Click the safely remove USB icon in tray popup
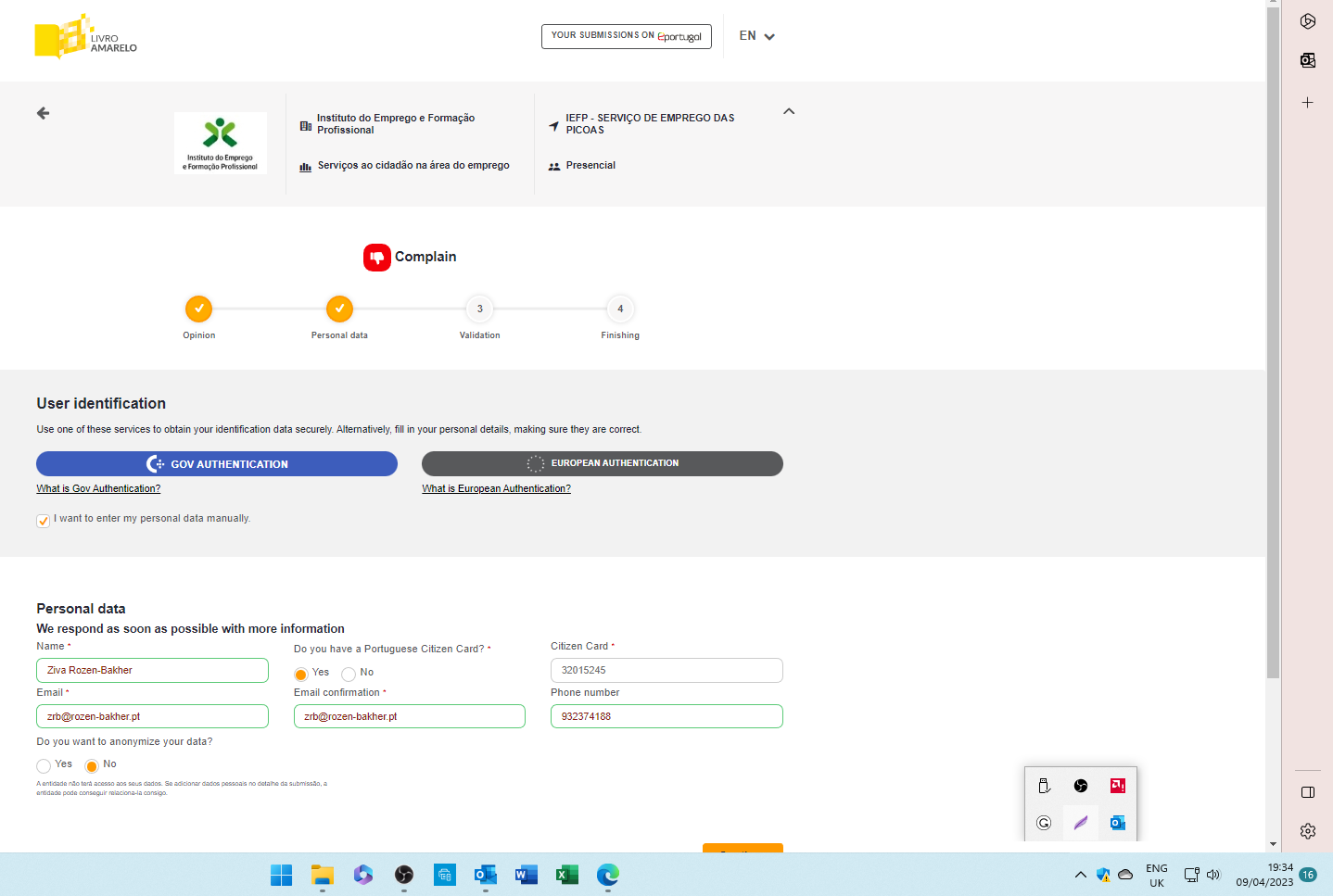This screenshot has height=896, width=1333. pyautogui.click(x=1044, y=786)
